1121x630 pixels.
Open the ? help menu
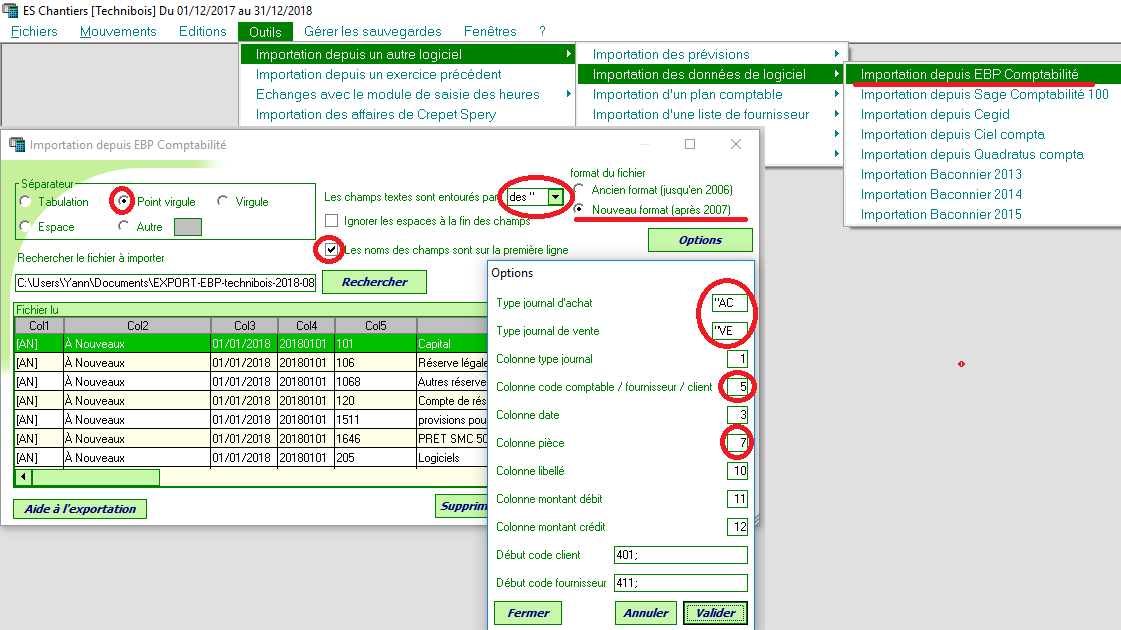pos(542,31)
